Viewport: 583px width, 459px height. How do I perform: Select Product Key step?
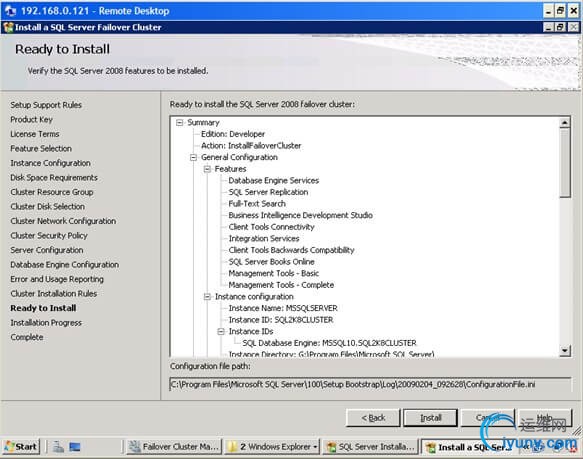pyautogui.click(x=32, y=120)
